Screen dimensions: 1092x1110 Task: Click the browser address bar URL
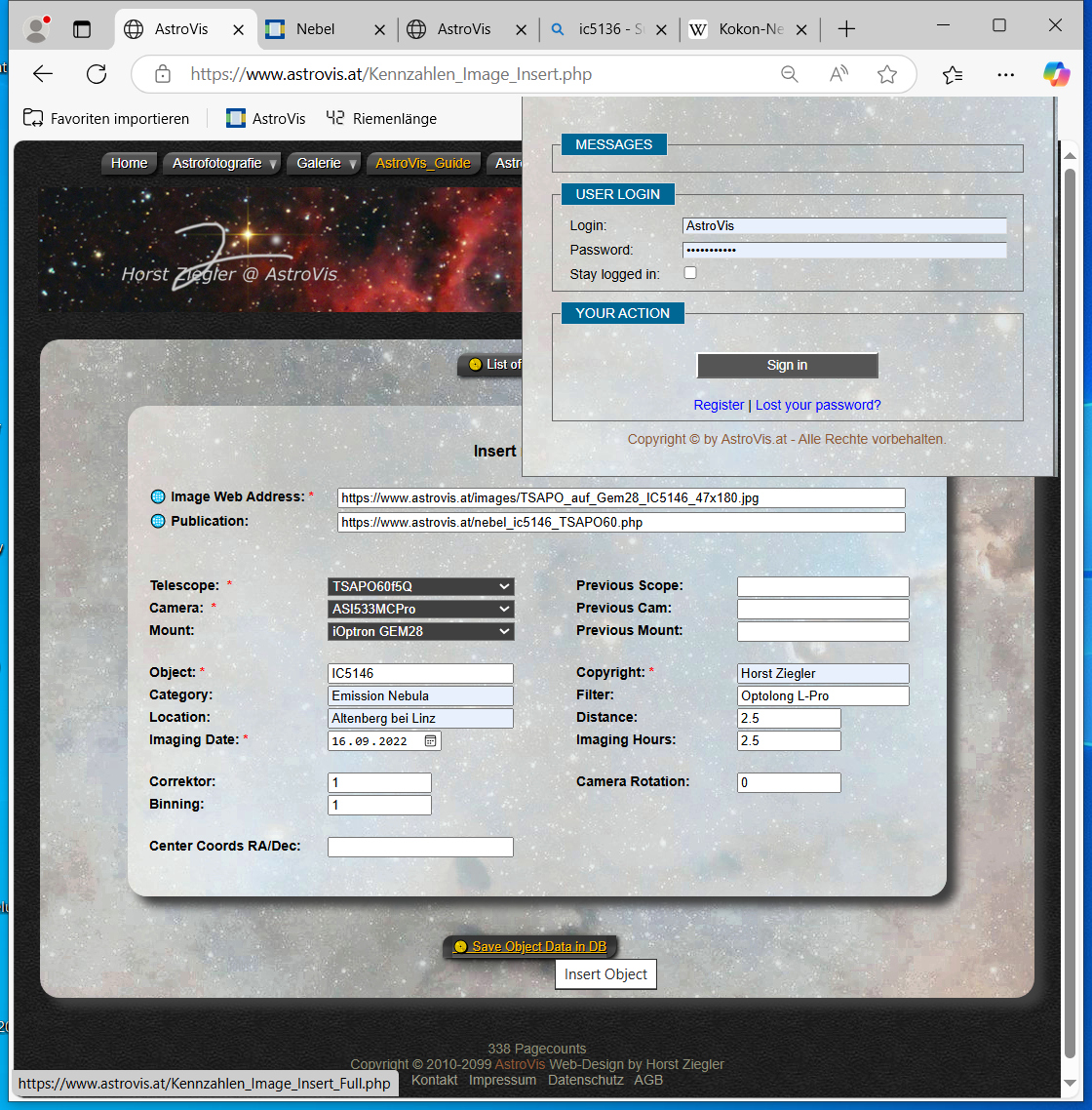tap(391, 73)
